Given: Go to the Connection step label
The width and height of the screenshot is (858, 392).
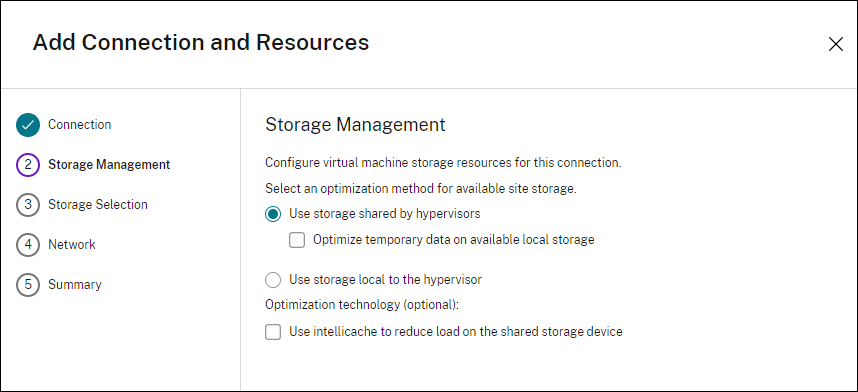Looking at the screenshot, I should pyautogui.click(x=79, y=124).
